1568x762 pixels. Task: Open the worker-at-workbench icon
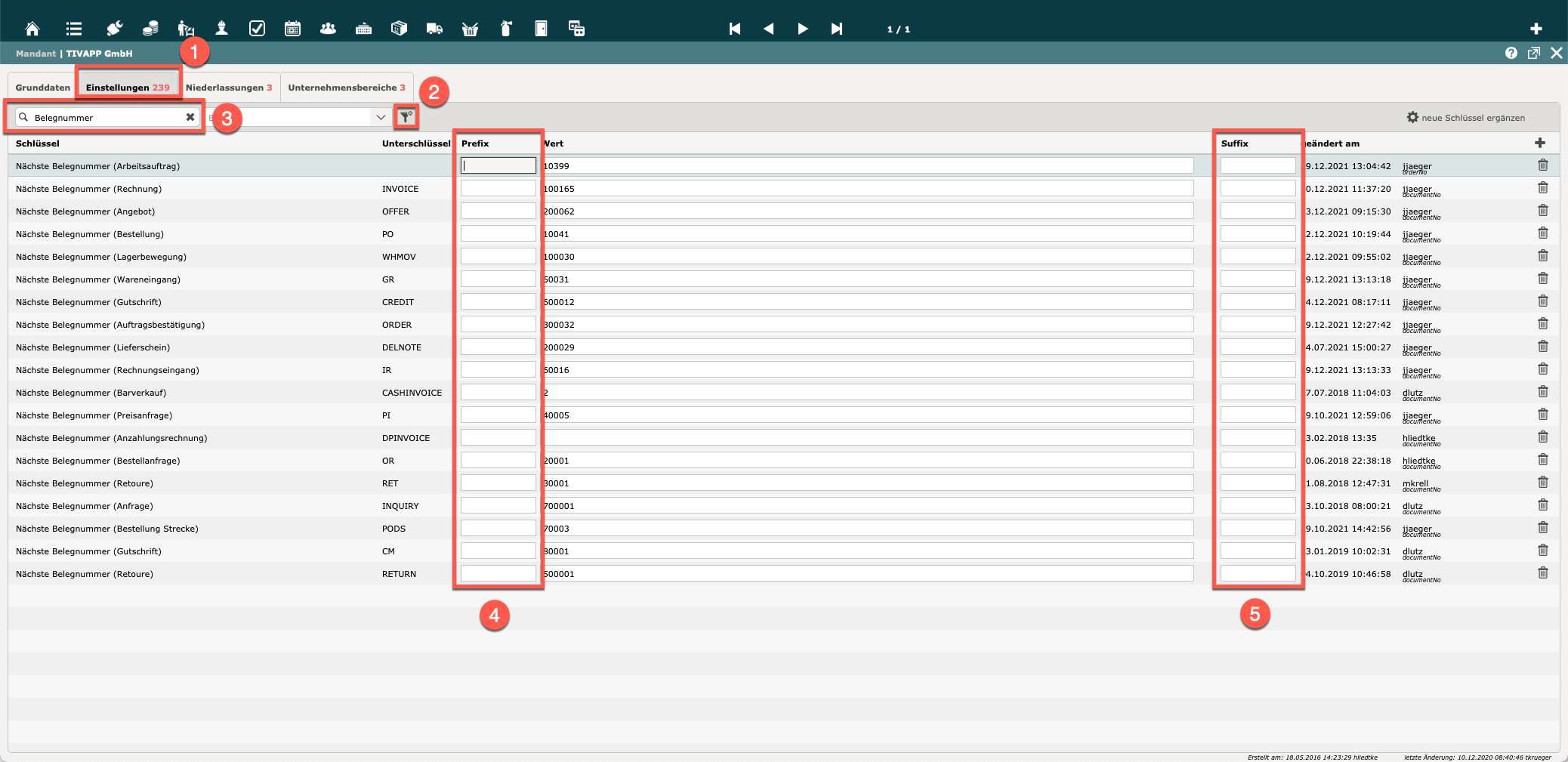[186, 29]
